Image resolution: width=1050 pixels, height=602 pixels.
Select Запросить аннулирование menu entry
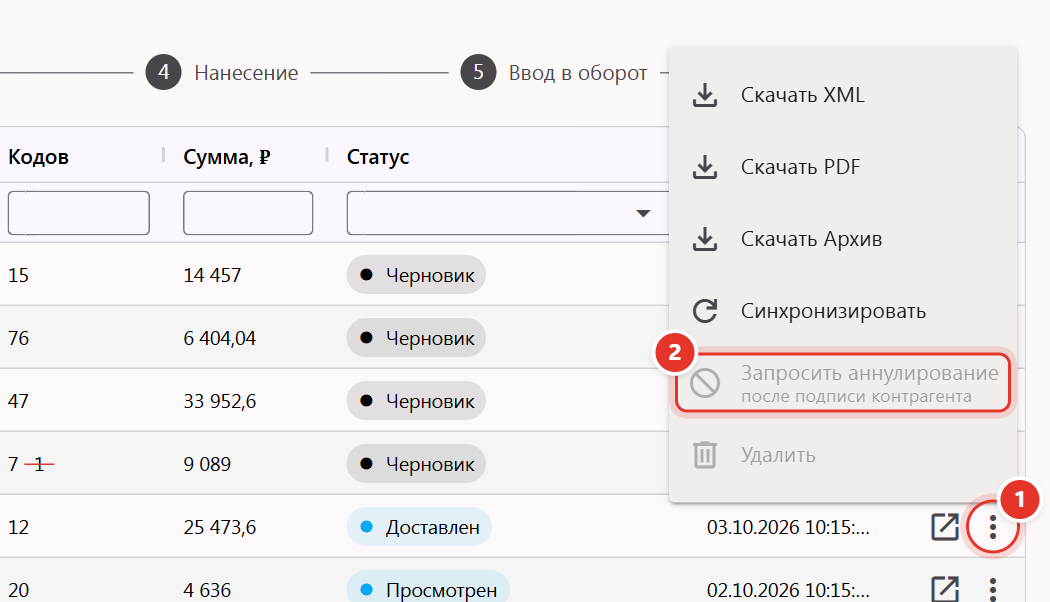click(843, 383)
